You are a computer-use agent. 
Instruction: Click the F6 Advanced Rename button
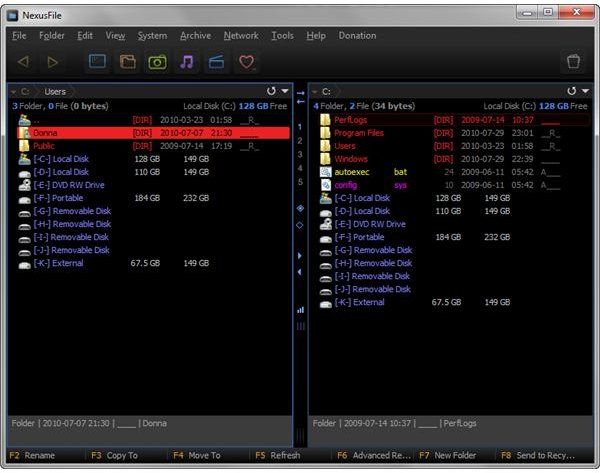tap(373, 455)
